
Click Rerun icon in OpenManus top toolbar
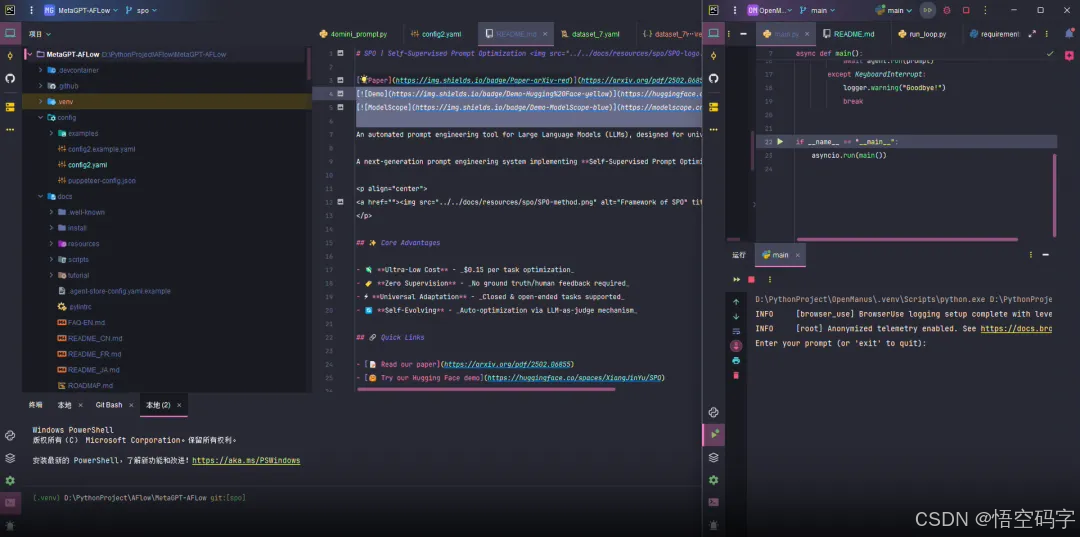(928, 10)
